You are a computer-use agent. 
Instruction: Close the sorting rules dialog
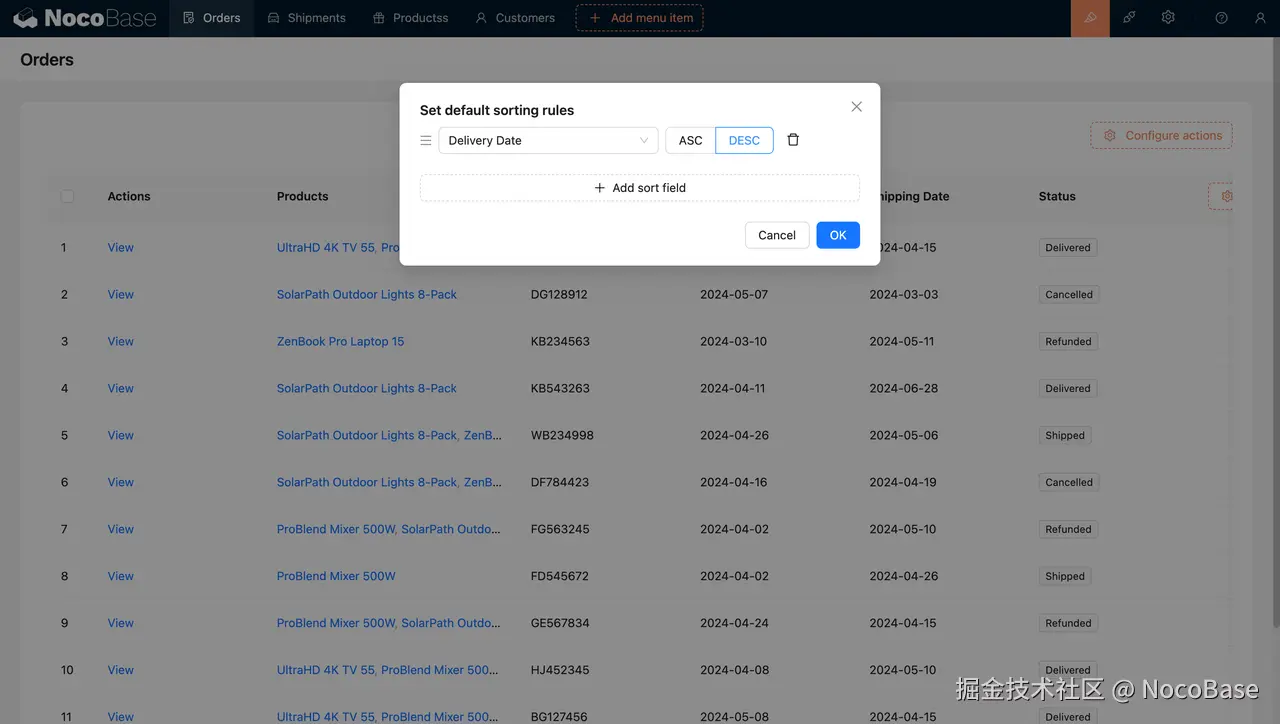(856, 107)
